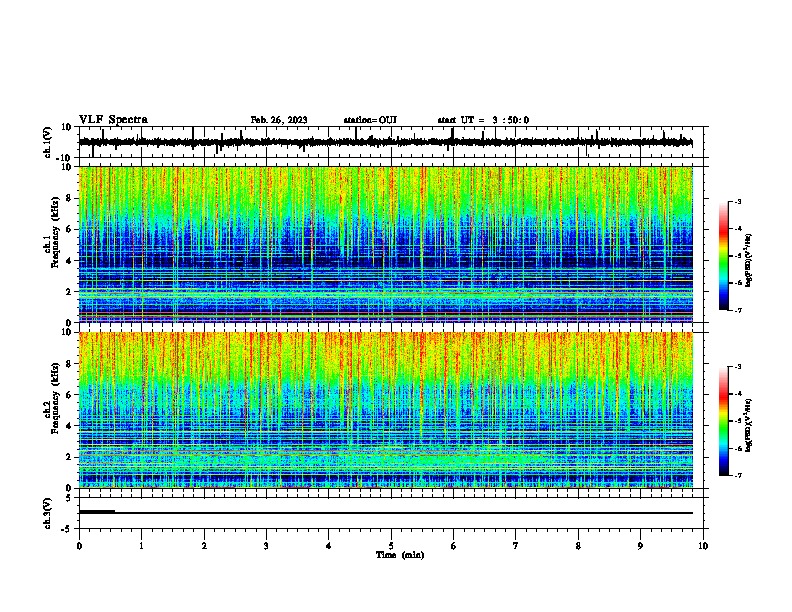The width and height of the screenshot is (792, 612).
Task: Click the "7" tick on the time axis
Action: click(516, 546)
